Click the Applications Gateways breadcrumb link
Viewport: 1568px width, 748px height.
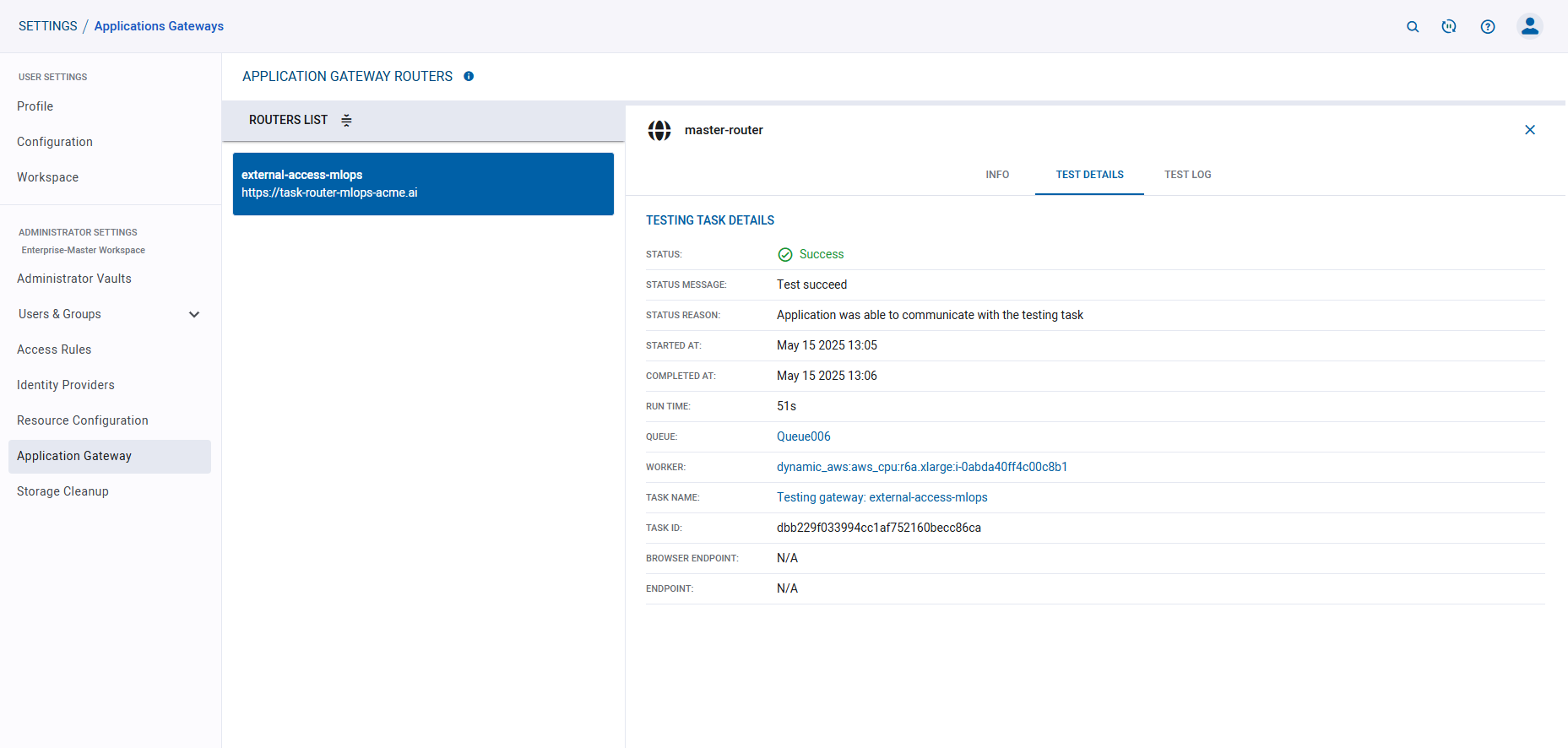pos(159,26)
